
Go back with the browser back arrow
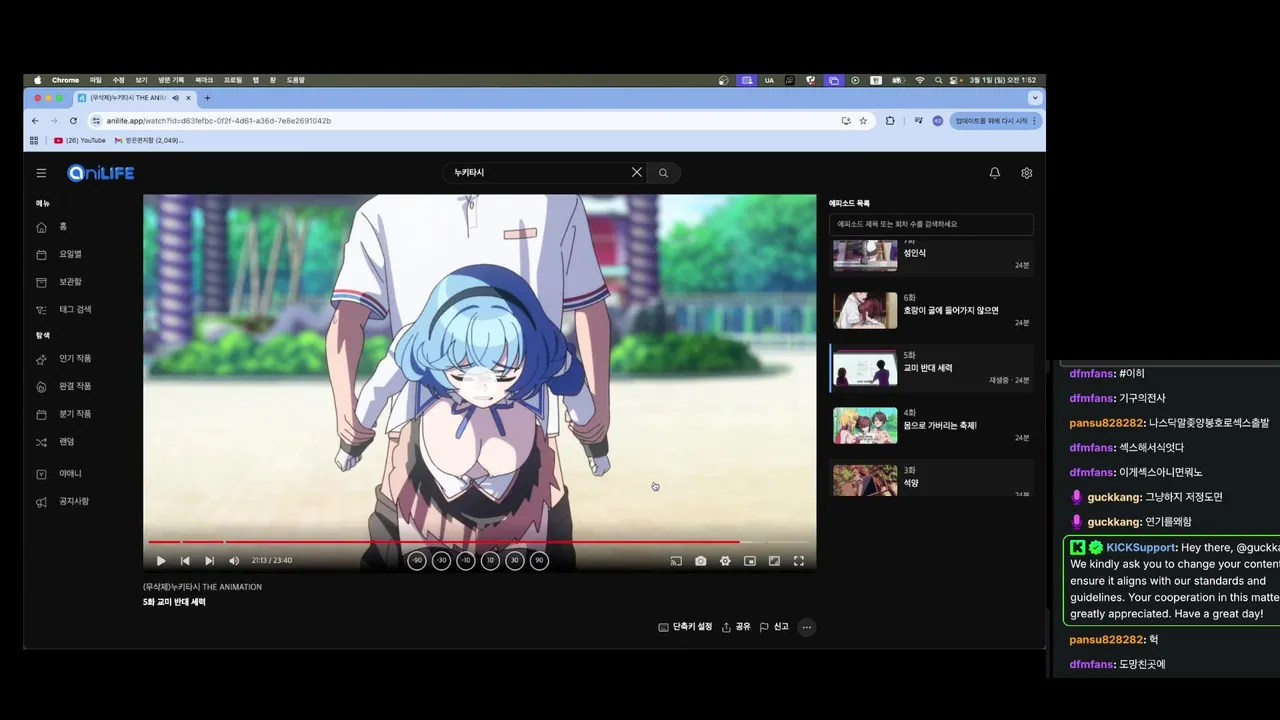tap(35, 121)
